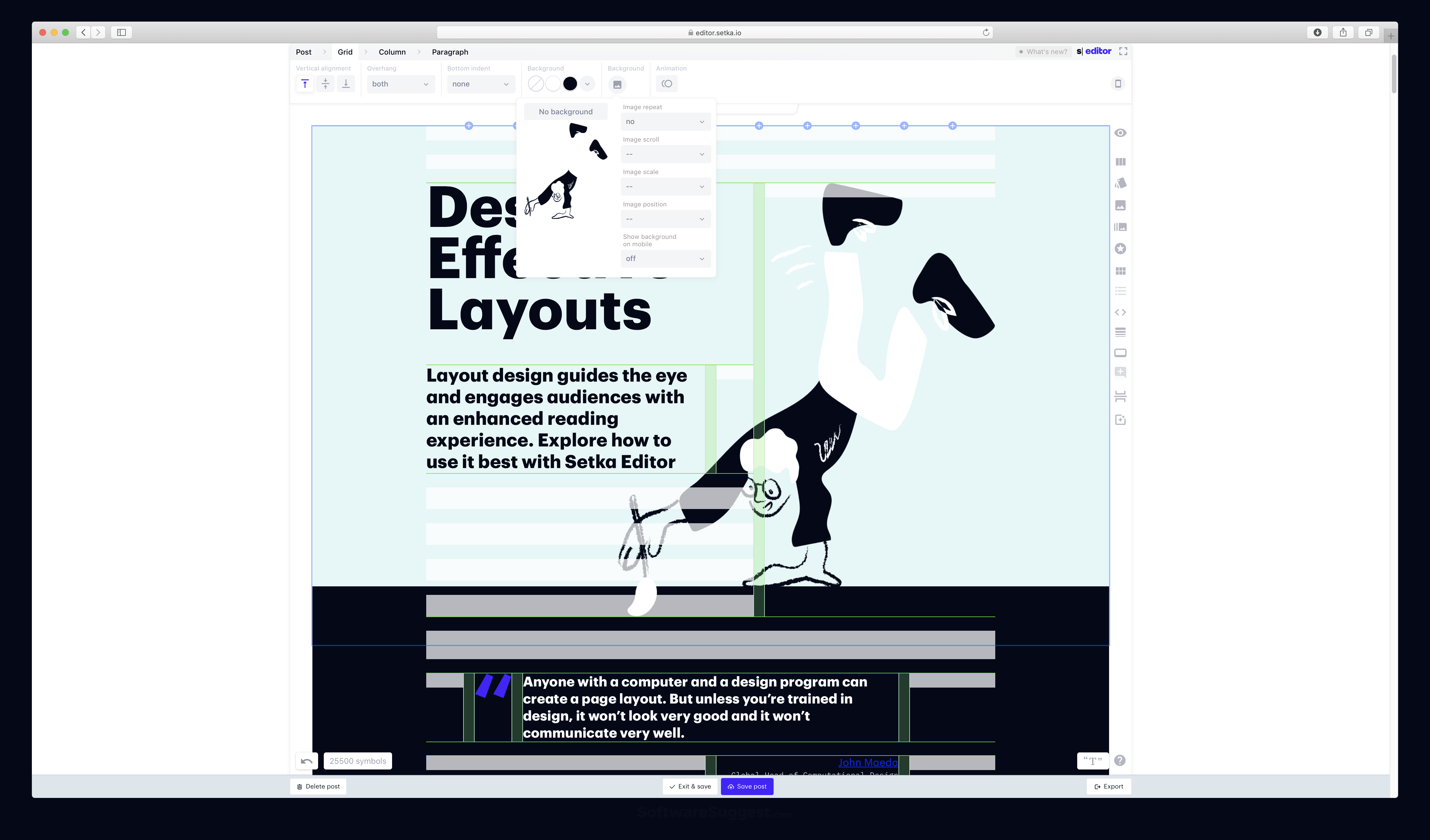Pick the black background color swatch
Image resolution: width=1430 pixels, height=840 pixels.
(570, 84)
